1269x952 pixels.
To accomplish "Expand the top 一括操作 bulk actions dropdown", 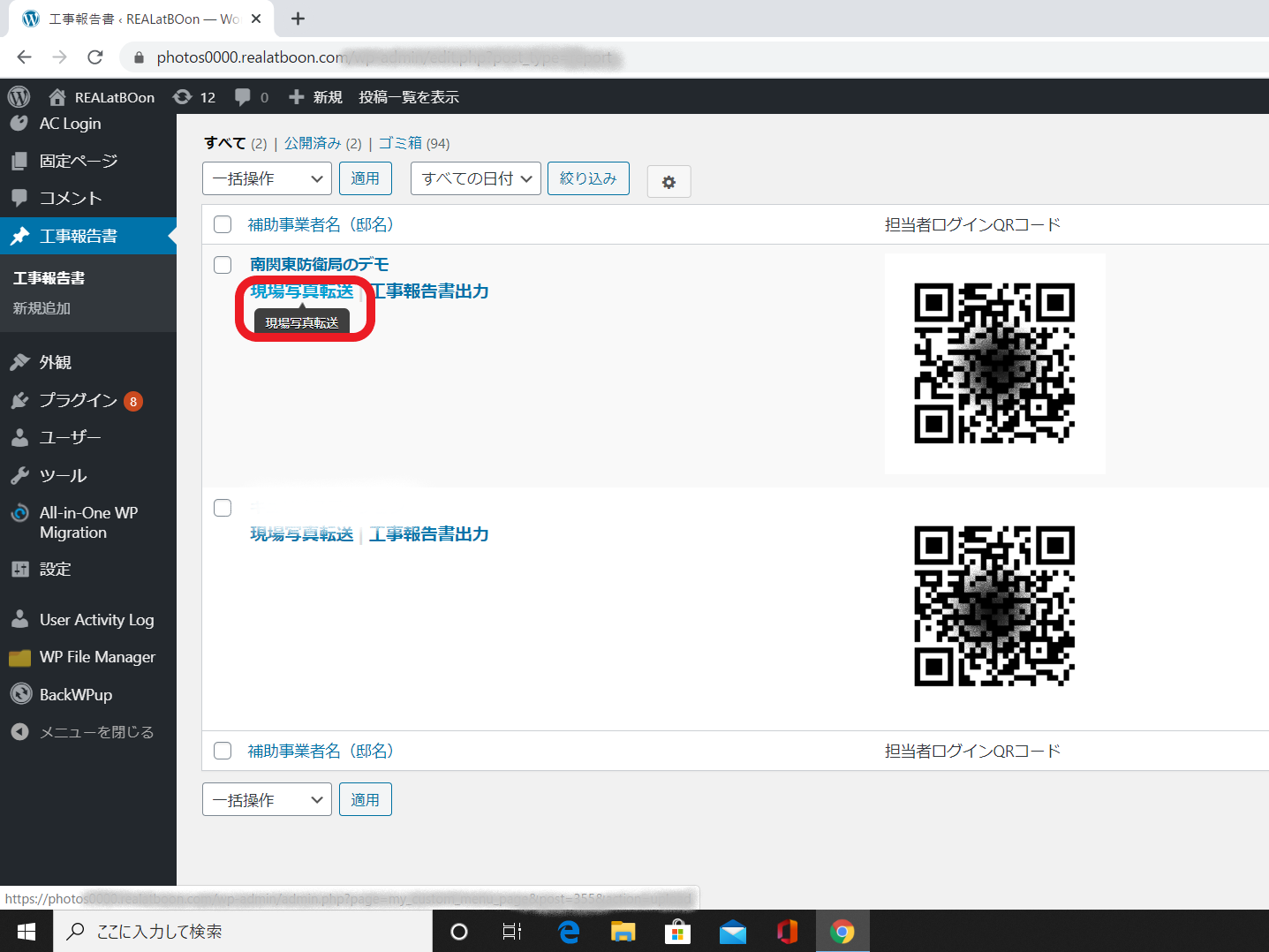I will click(267, 178).
